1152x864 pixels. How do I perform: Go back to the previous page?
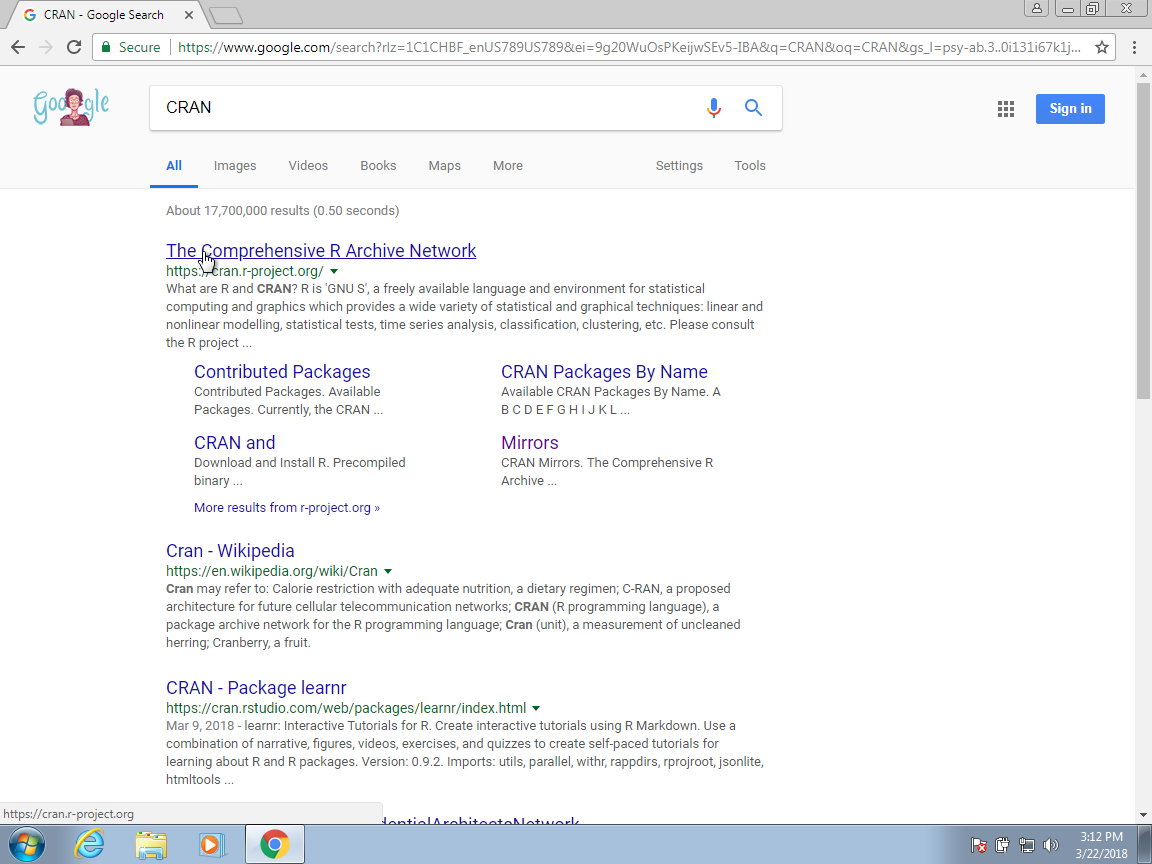18,47
